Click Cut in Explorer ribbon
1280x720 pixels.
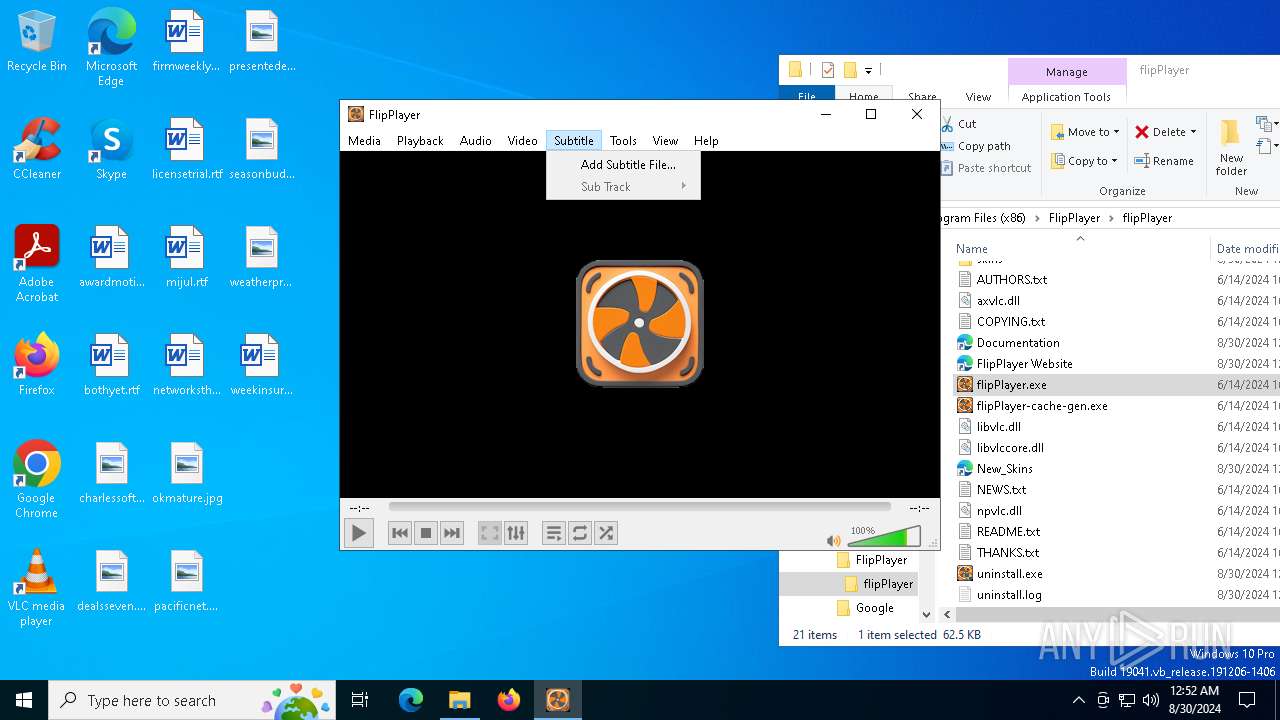coord(958,124)
